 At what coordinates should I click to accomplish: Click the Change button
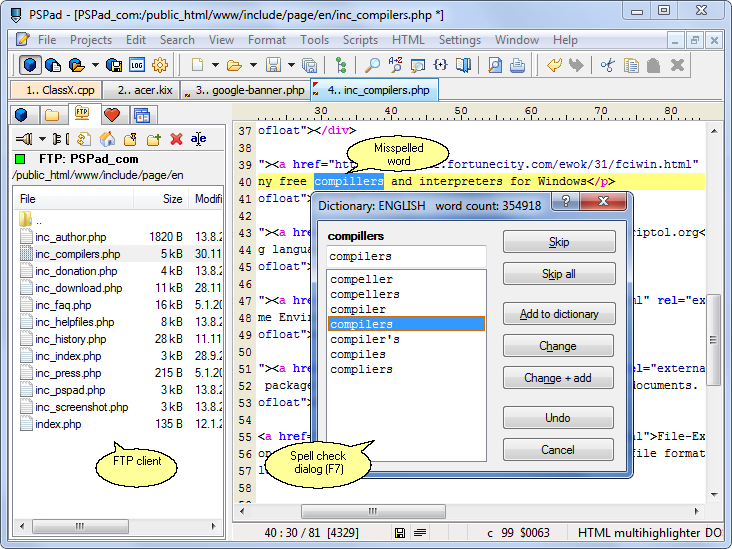(x=558, y=346)
